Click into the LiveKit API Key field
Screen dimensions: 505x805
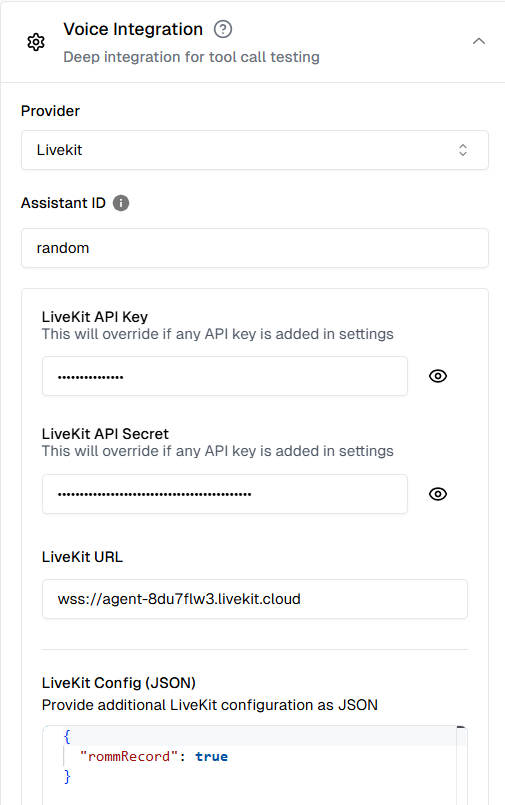(x=225, y=376)
